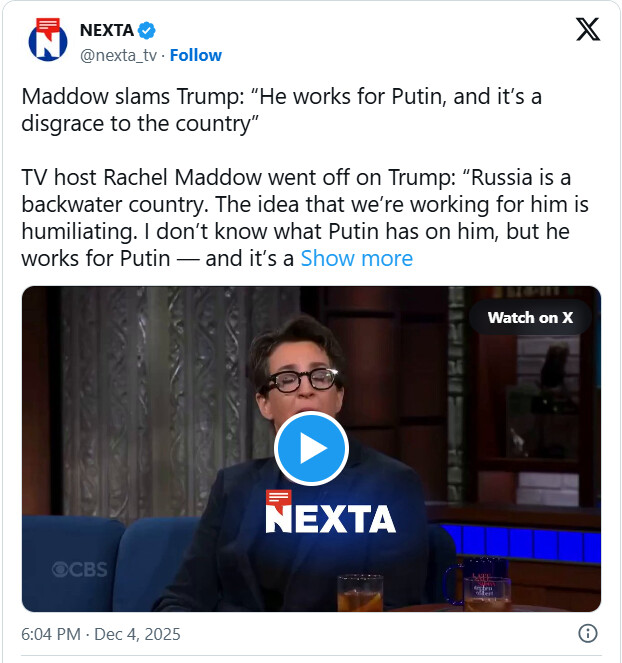Click the NEXTA profile avatar
This screenshot has width=622, height=663.
pos(47,40)
